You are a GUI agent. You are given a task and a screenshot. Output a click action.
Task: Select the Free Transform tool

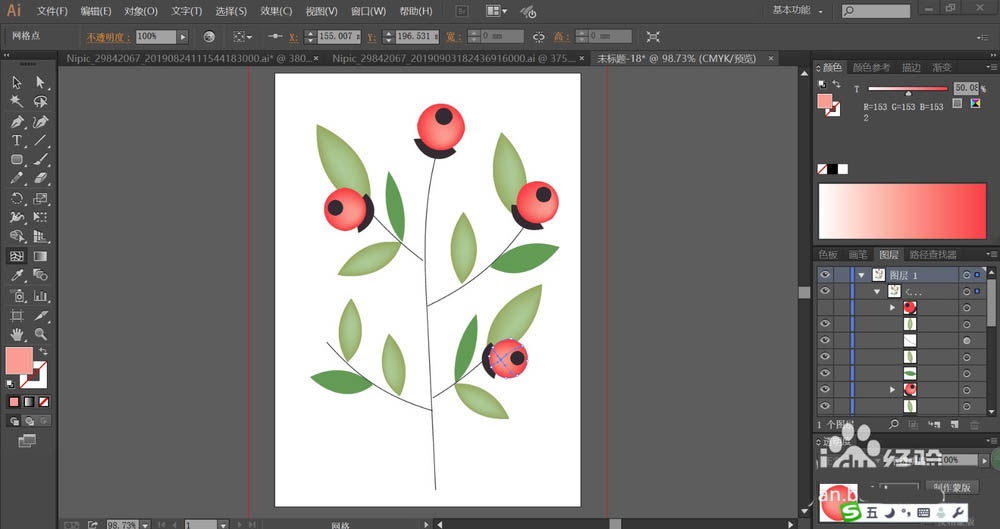pos(41,218)
